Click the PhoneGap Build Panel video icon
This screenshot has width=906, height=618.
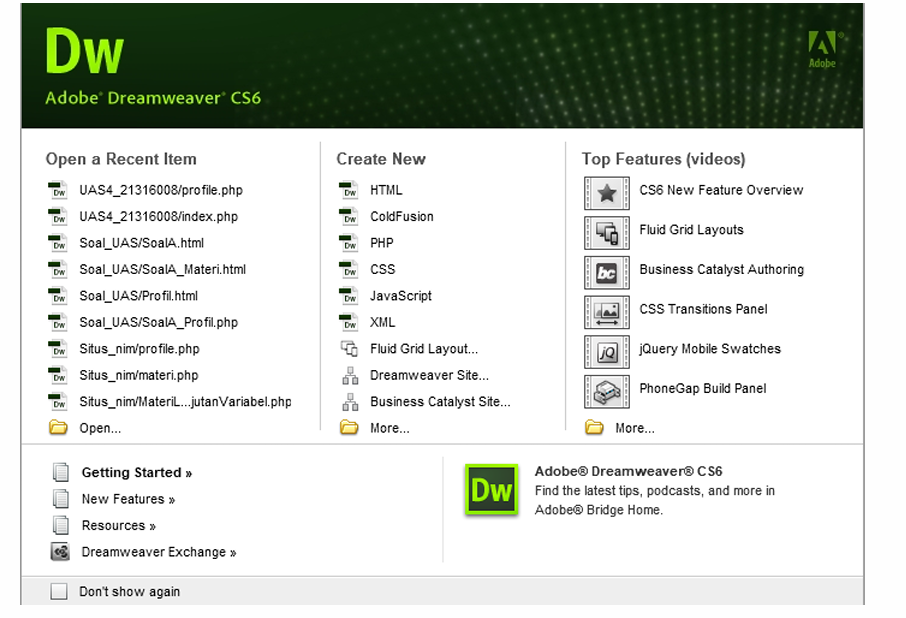point(607,392)
